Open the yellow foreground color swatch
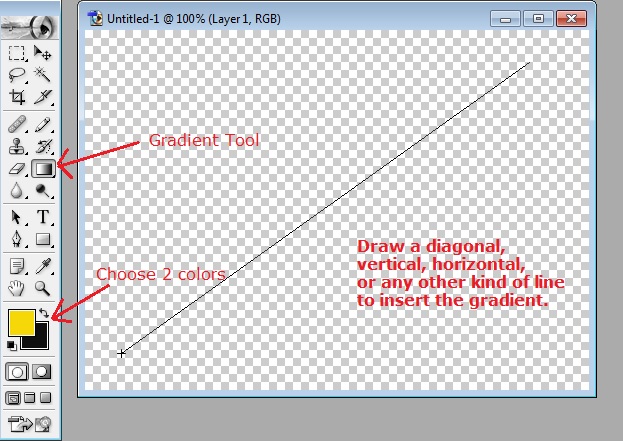 pyautogui.click(x=21, y=323)
